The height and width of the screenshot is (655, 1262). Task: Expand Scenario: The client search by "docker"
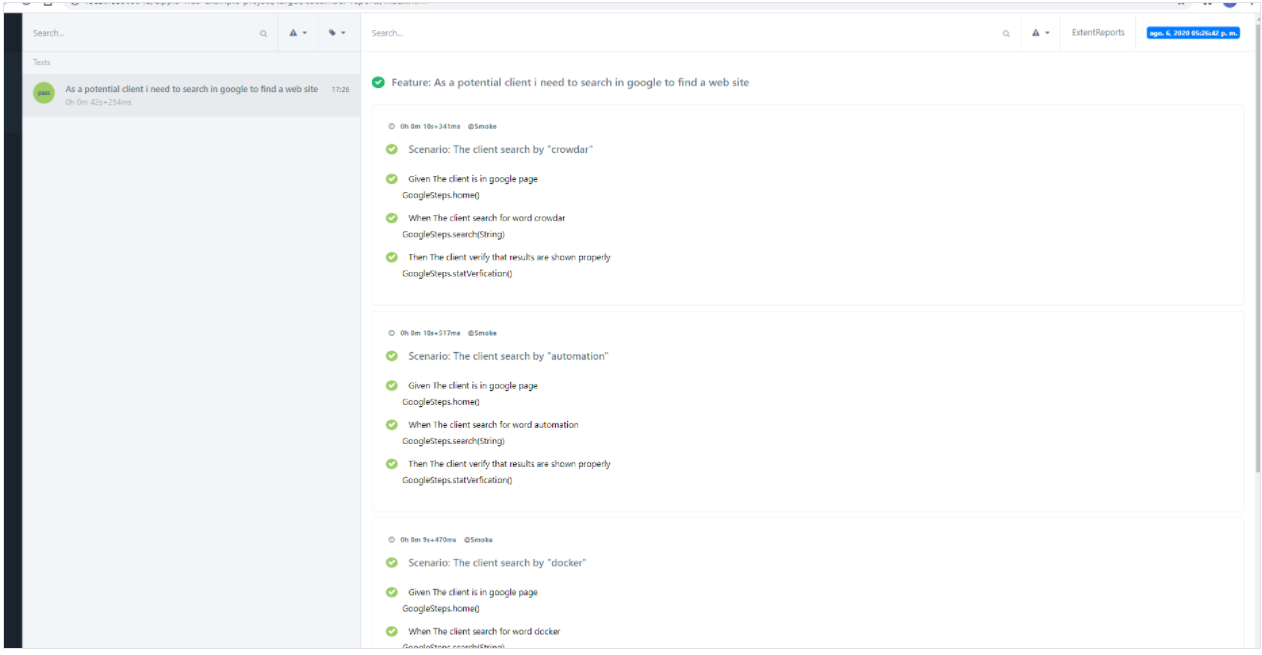[x=497, y=563]
